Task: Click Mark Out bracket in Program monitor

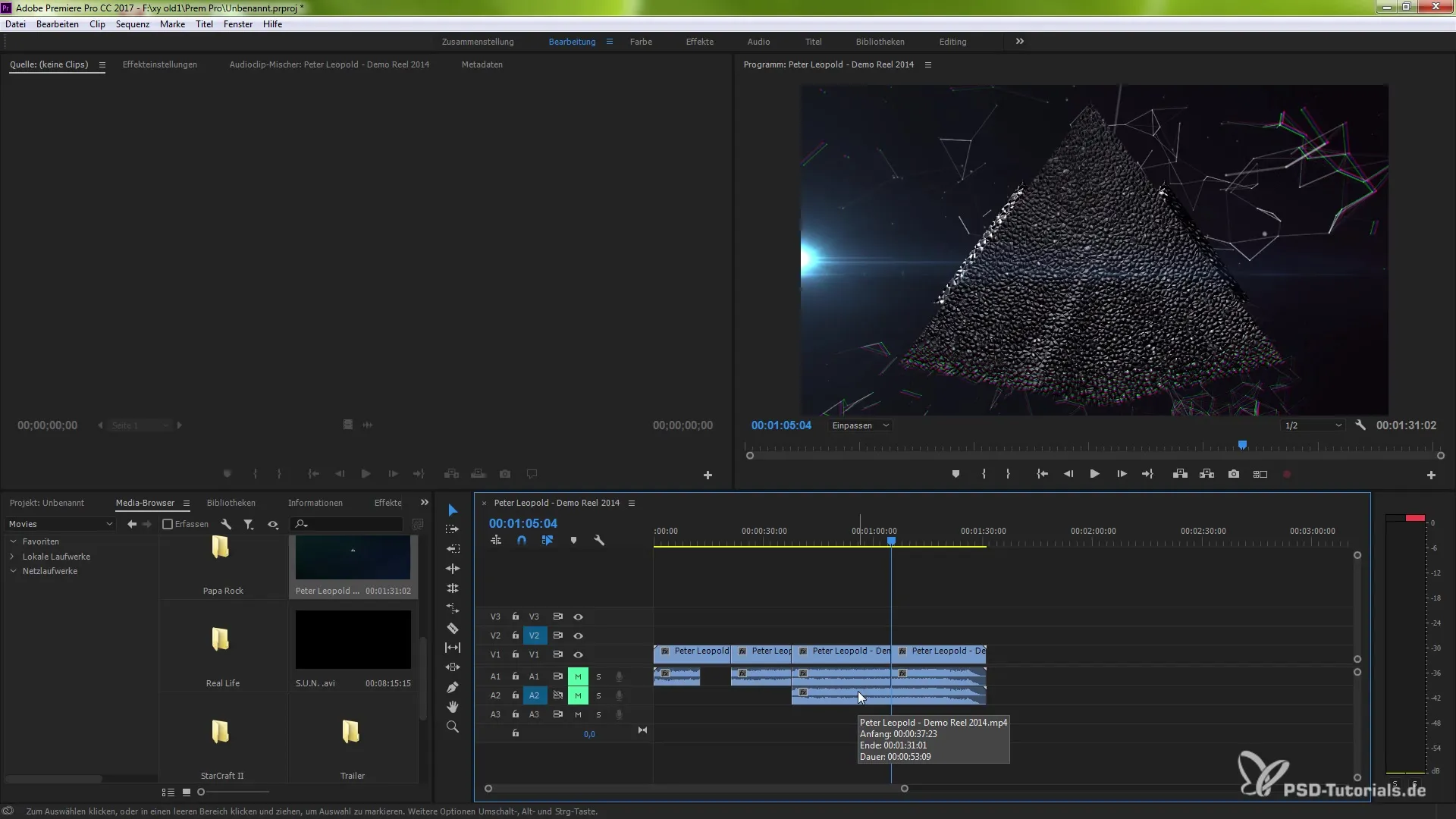Action: (x=1008, y=474)
